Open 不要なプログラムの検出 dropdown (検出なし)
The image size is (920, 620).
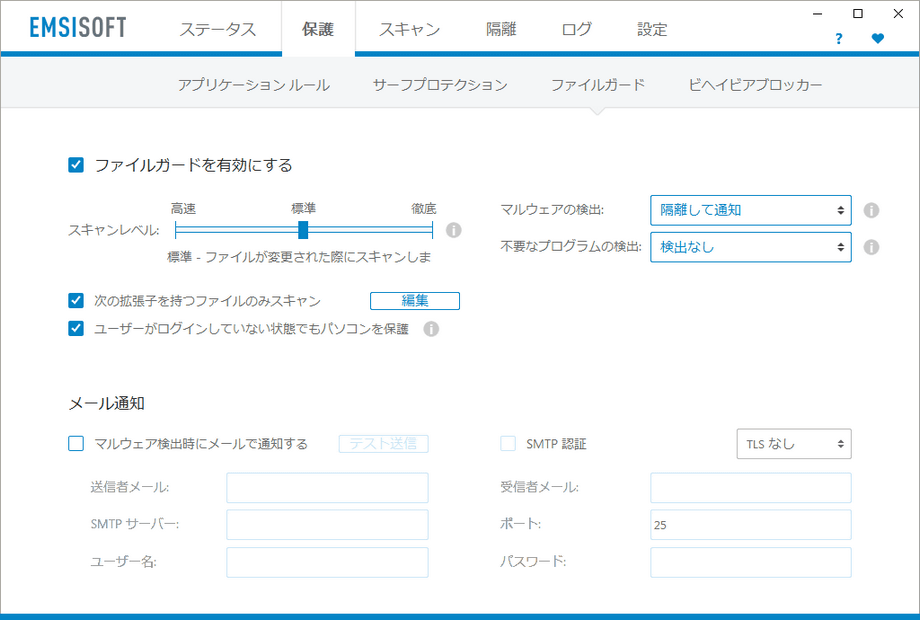[x=750, y=247]
